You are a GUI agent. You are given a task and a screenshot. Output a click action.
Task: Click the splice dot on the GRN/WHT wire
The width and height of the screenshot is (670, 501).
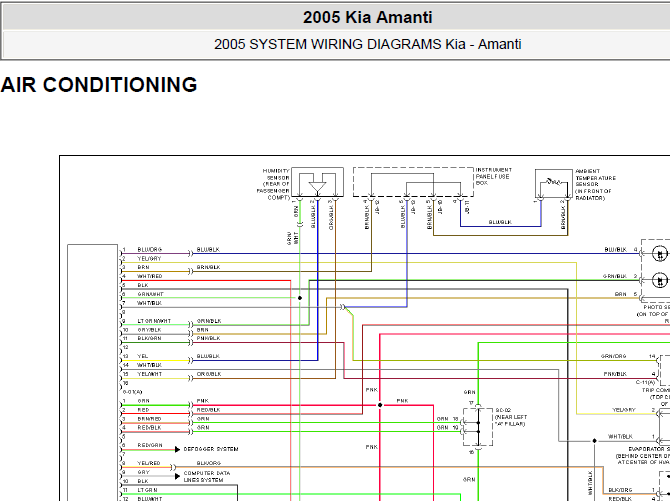click(x=300, y=298)
